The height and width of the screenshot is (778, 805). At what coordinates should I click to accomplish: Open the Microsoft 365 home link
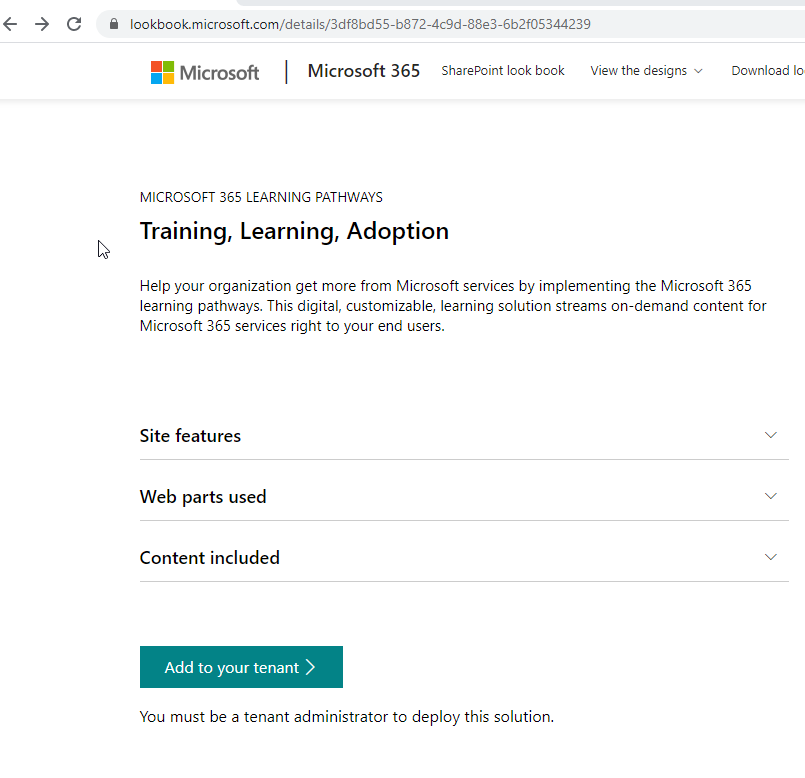363,71
